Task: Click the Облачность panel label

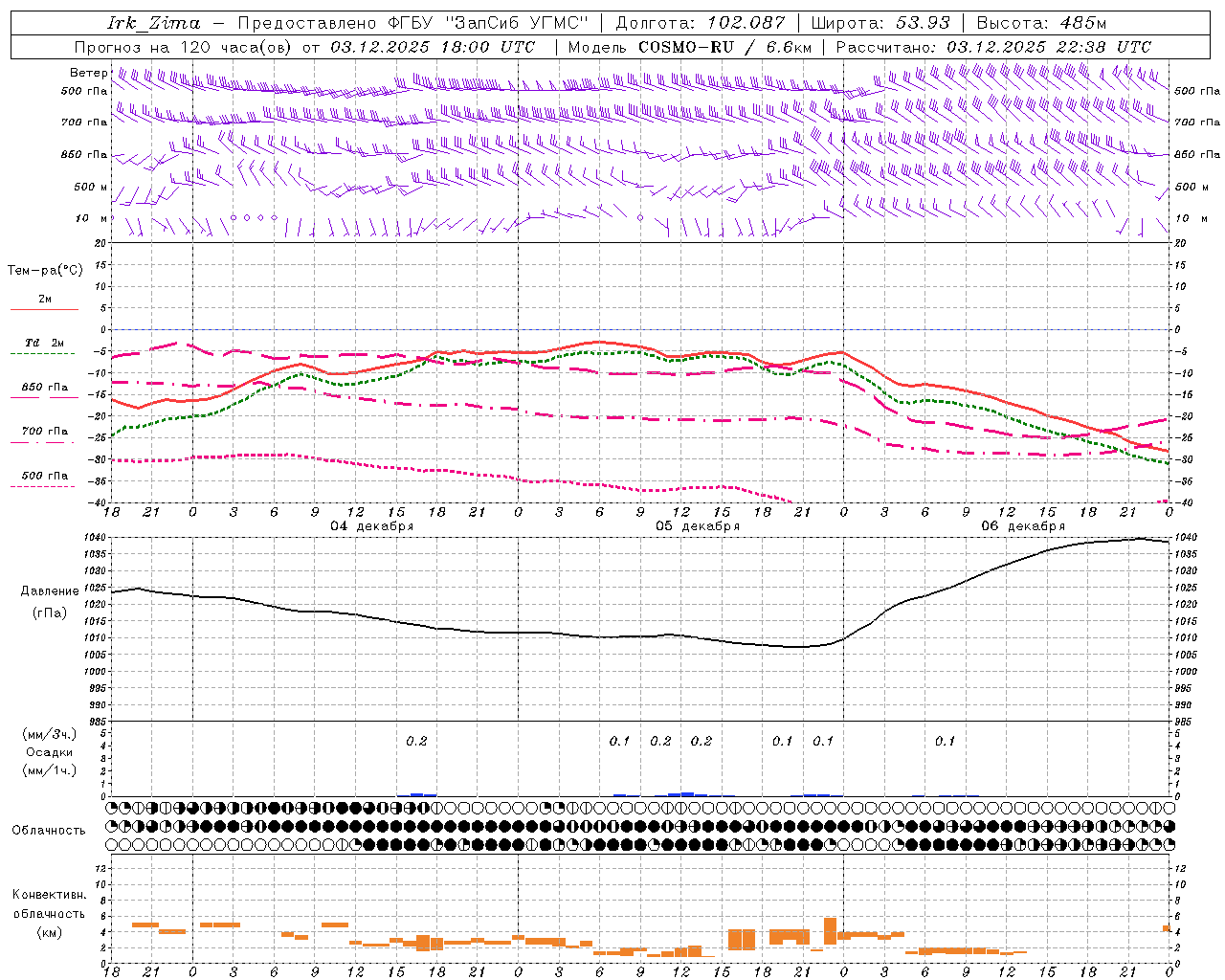Action: [49, 830]
